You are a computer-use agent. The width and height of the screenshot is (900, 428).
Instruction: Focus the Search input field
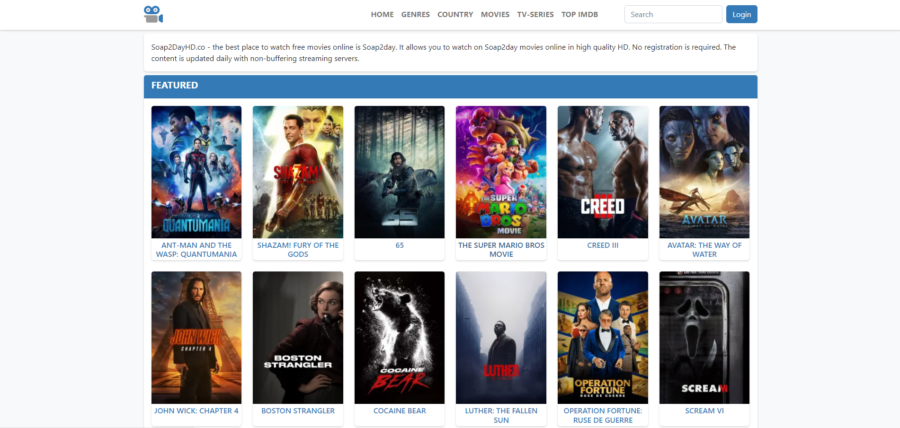point(673,14)
